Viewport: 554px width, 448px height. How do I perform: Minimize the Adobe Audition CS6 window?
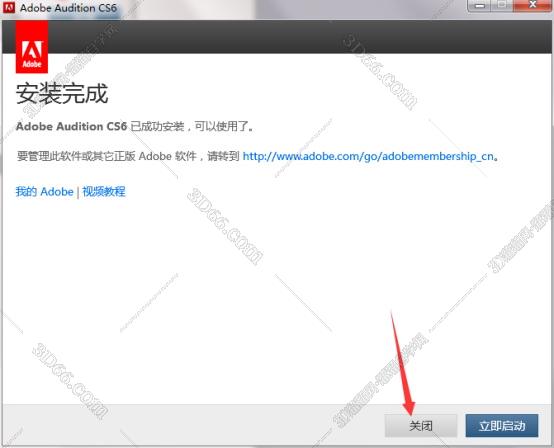click(479, 5)
